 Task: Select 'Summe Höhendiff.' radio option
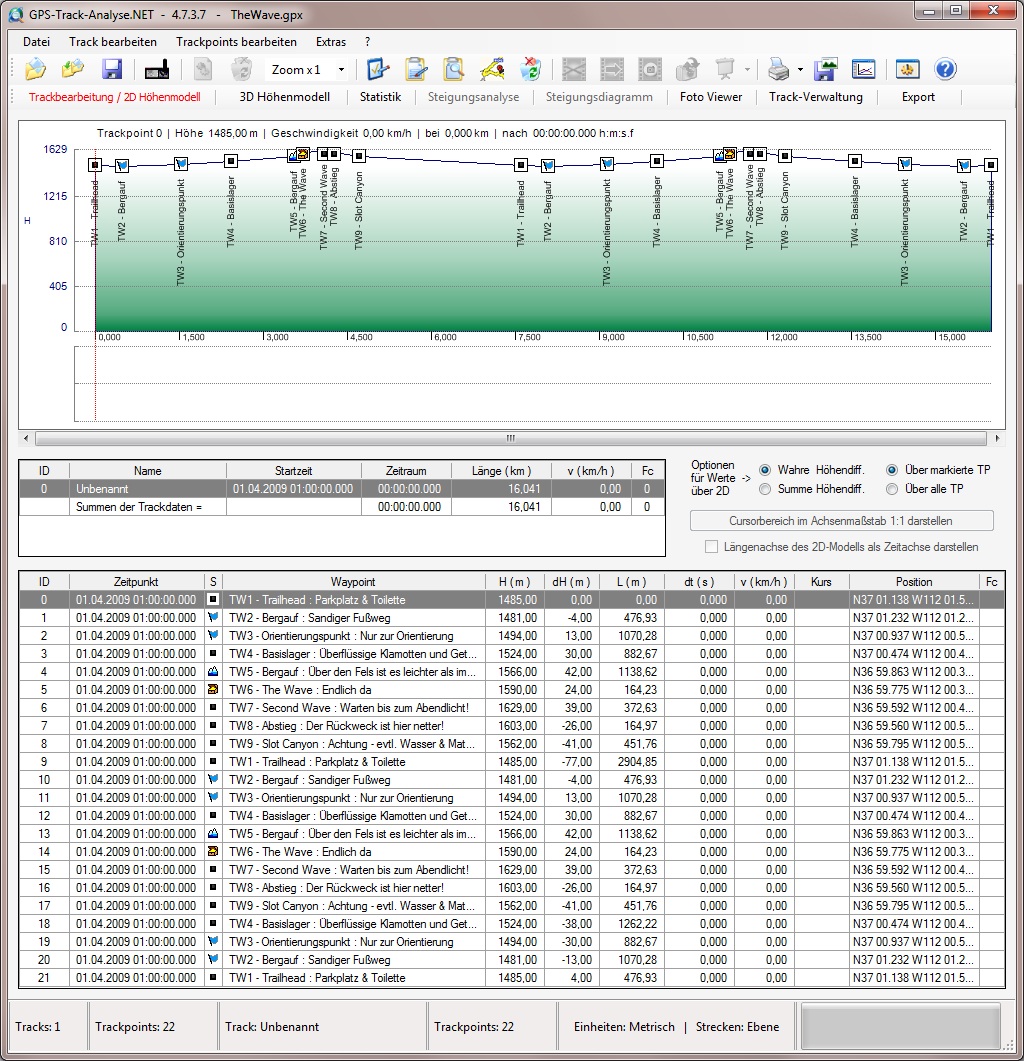tap(766, 489)
